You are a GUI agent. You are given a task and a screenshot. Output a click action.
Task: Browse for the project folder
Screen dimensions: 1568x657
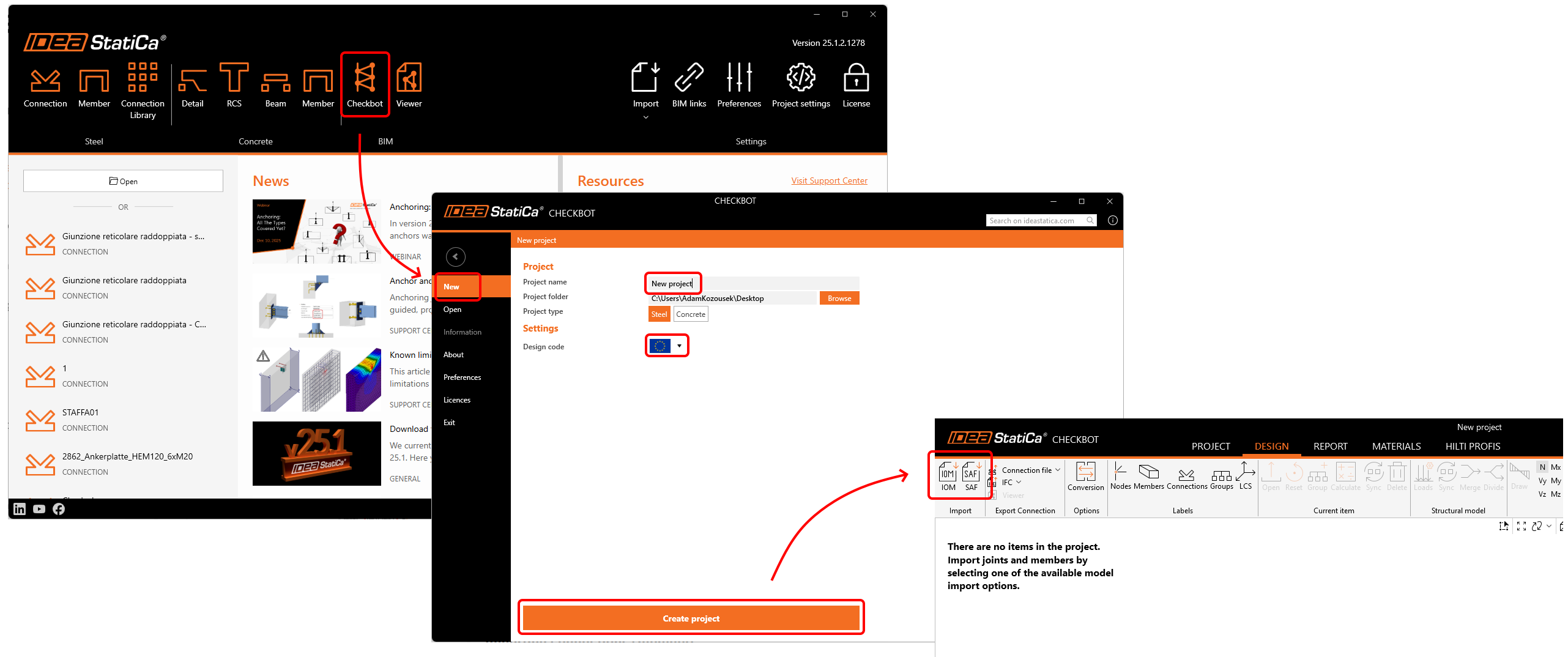tap(839, 299)
